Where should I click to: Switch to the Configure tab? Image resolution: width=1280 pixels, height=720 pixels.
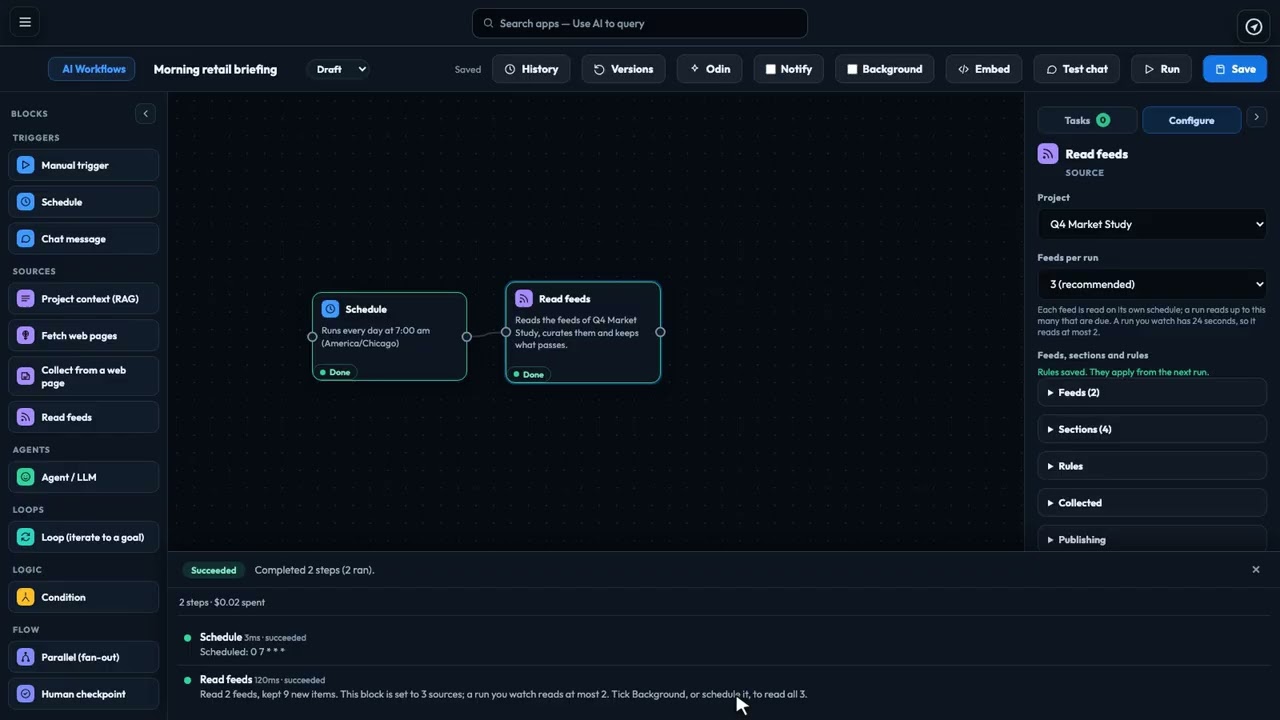(x=1191, y=120)
